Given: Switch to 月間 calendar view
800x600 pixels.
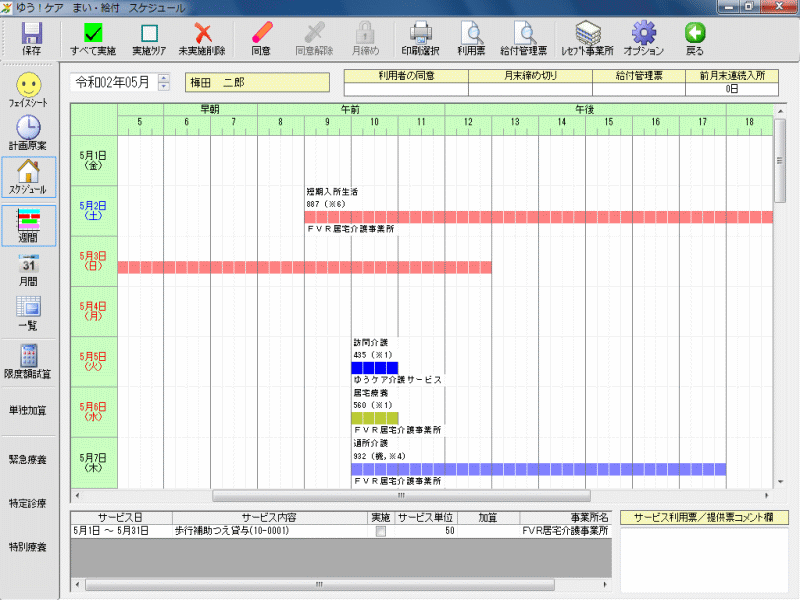Looking at the screenshot, I should pos(29,270).
